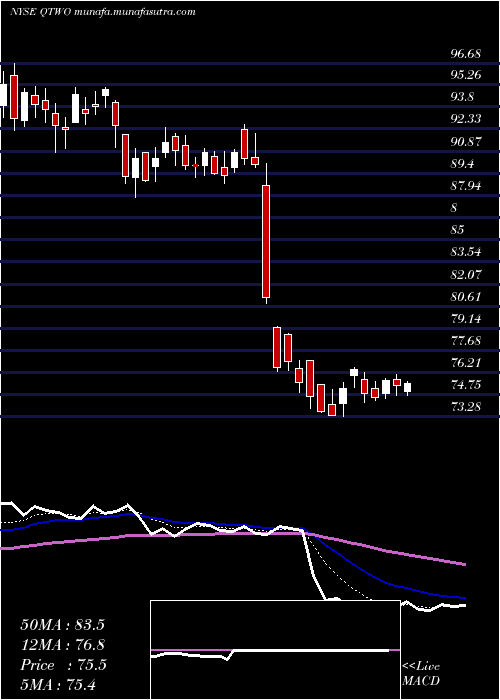Click the 89.4 price axis label
Viewport: 500px width, 700px height.
[x=462, y=164]
